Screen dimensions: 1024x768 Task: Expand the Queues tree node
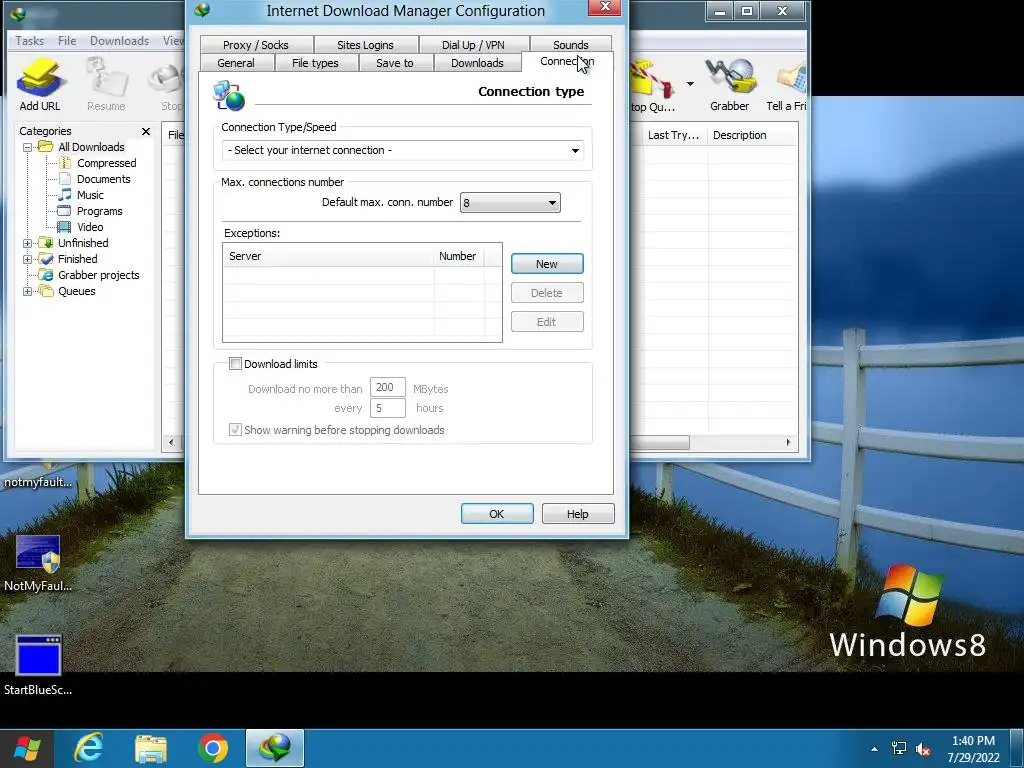coord(27,291)
